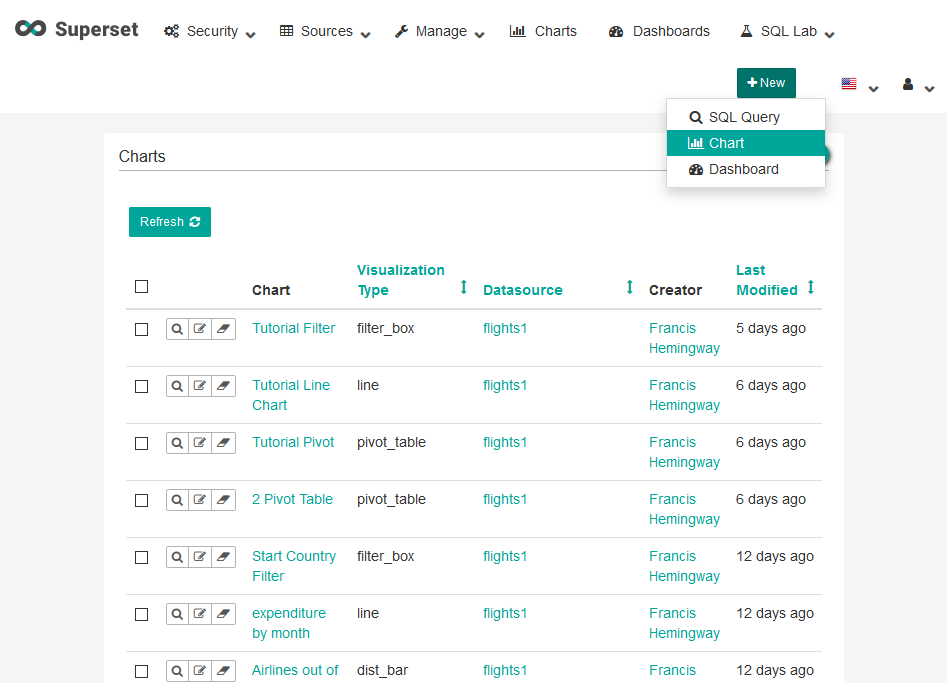Sort by Visualization Type arrow icon
This screenshot has width=947, height=683.
pos(463,288)
